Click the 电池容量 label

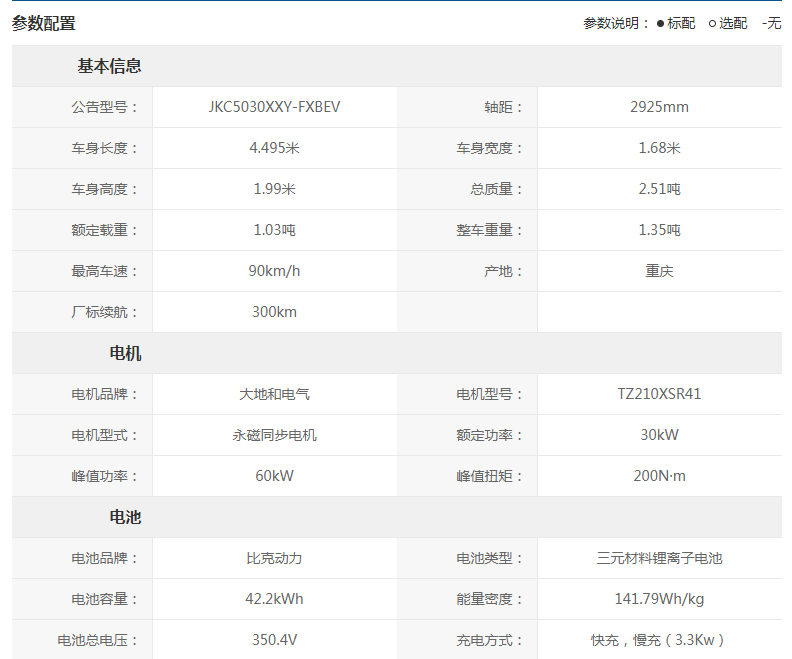point(105,599)
